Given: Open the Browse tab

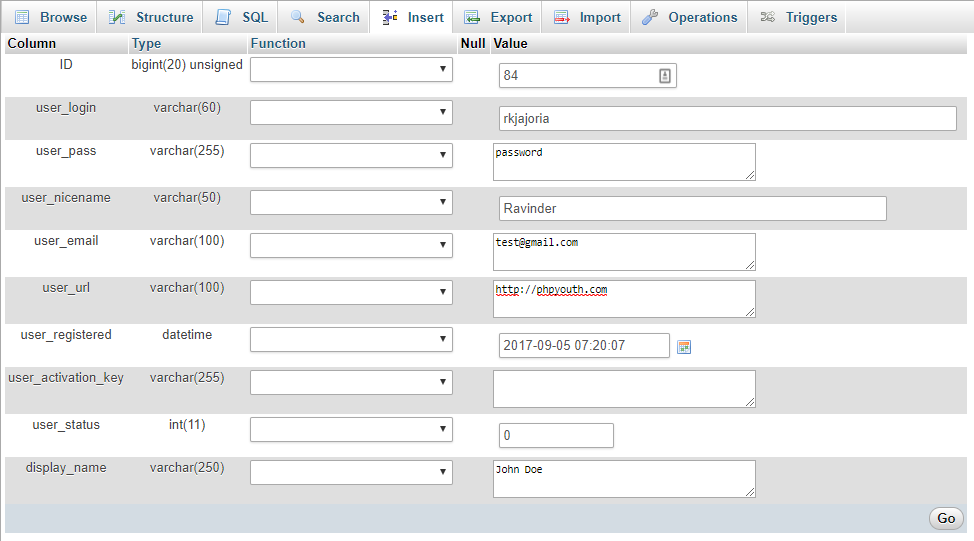Looking at the screenshot, I should [48, 17].
